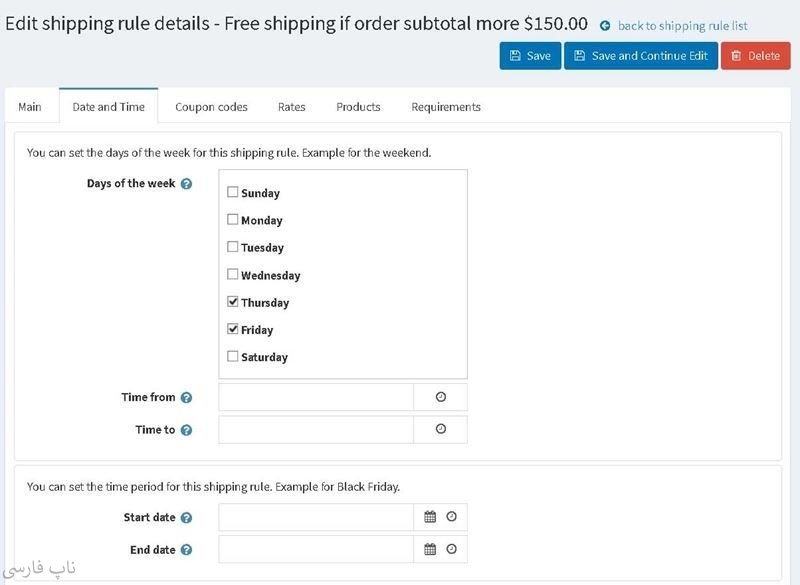This screenshot has height=585, width=800.
Task: Open the clock picker for Time from
Action: pyautogui.click(x=441, y=397)
